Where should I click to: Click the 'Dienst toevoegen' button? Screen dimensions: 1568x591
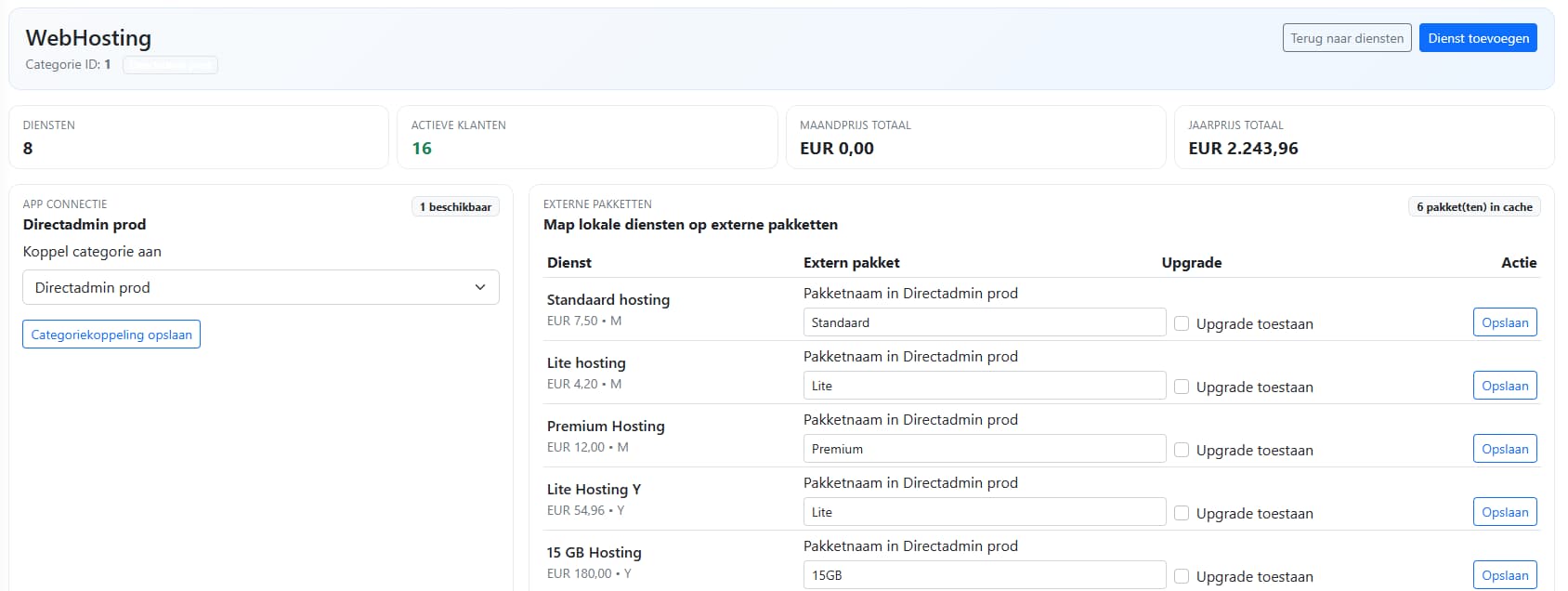[1477, 38]
